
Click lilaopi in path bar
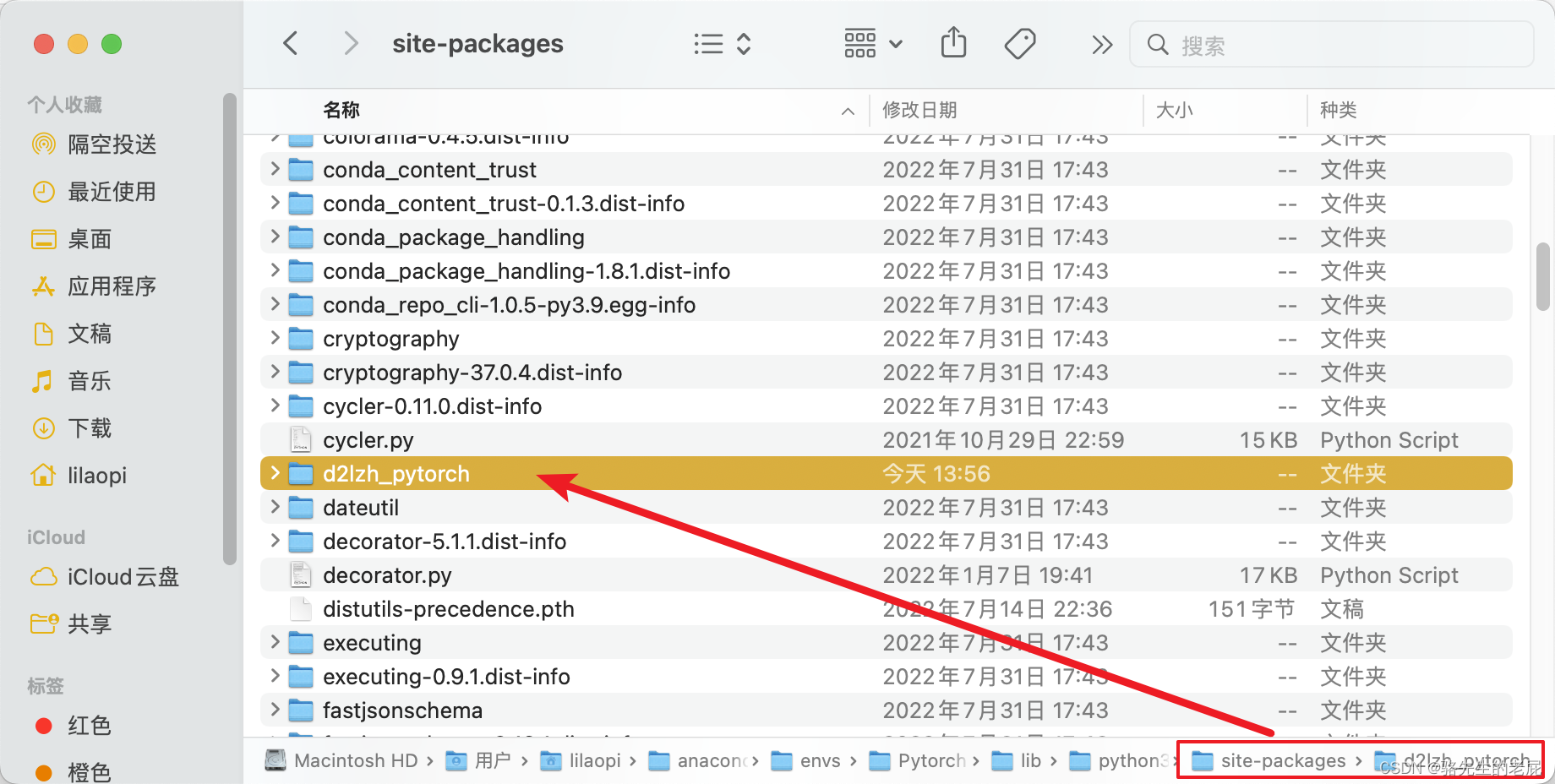click(x=581, y=760)
